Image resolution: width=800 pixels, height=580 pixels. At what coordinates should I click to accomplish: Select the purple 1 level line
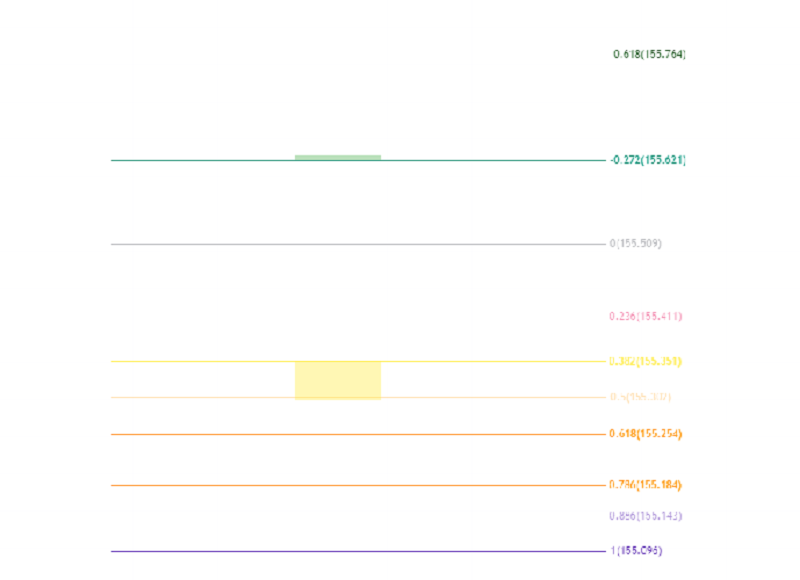tap(358, 551)
